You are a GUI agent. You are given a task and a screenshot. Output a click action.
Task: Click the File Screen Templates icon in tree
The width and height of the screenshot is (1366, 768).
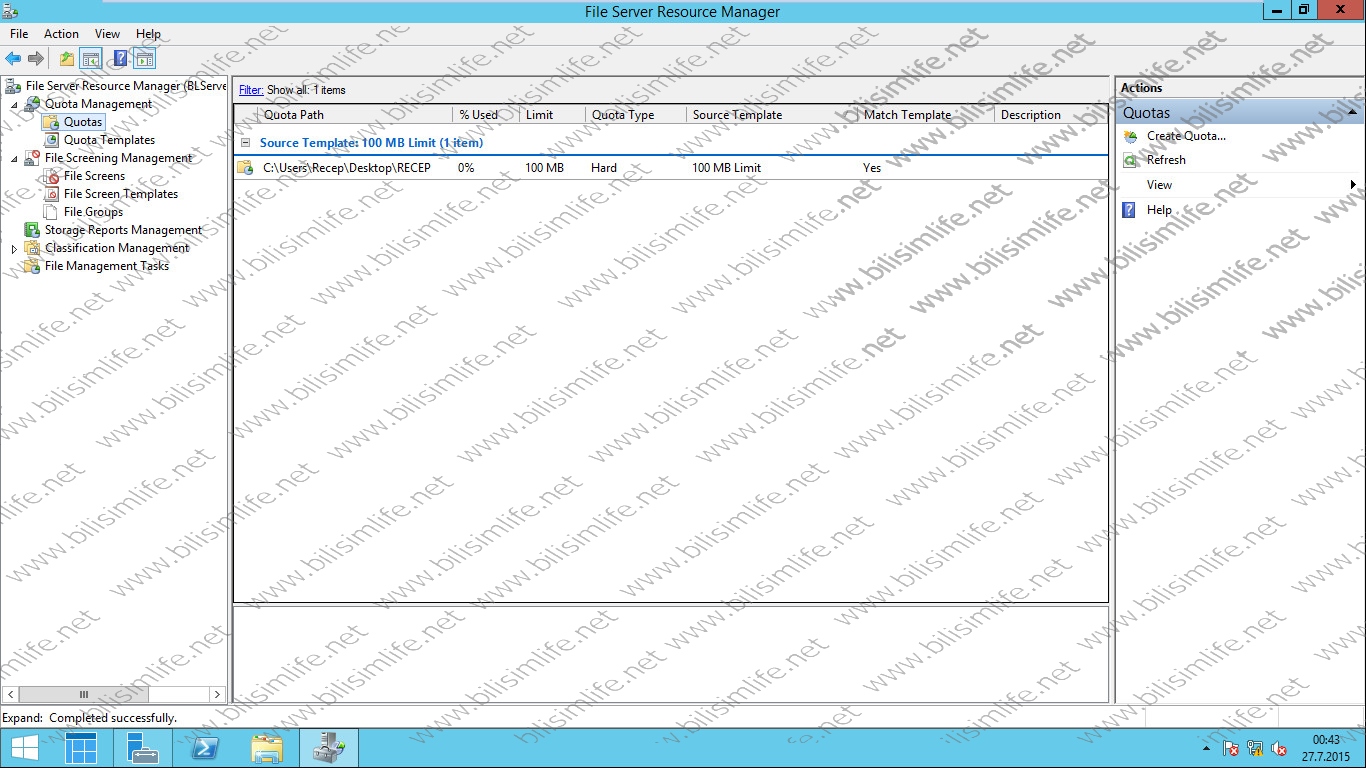tap(52, 194)
